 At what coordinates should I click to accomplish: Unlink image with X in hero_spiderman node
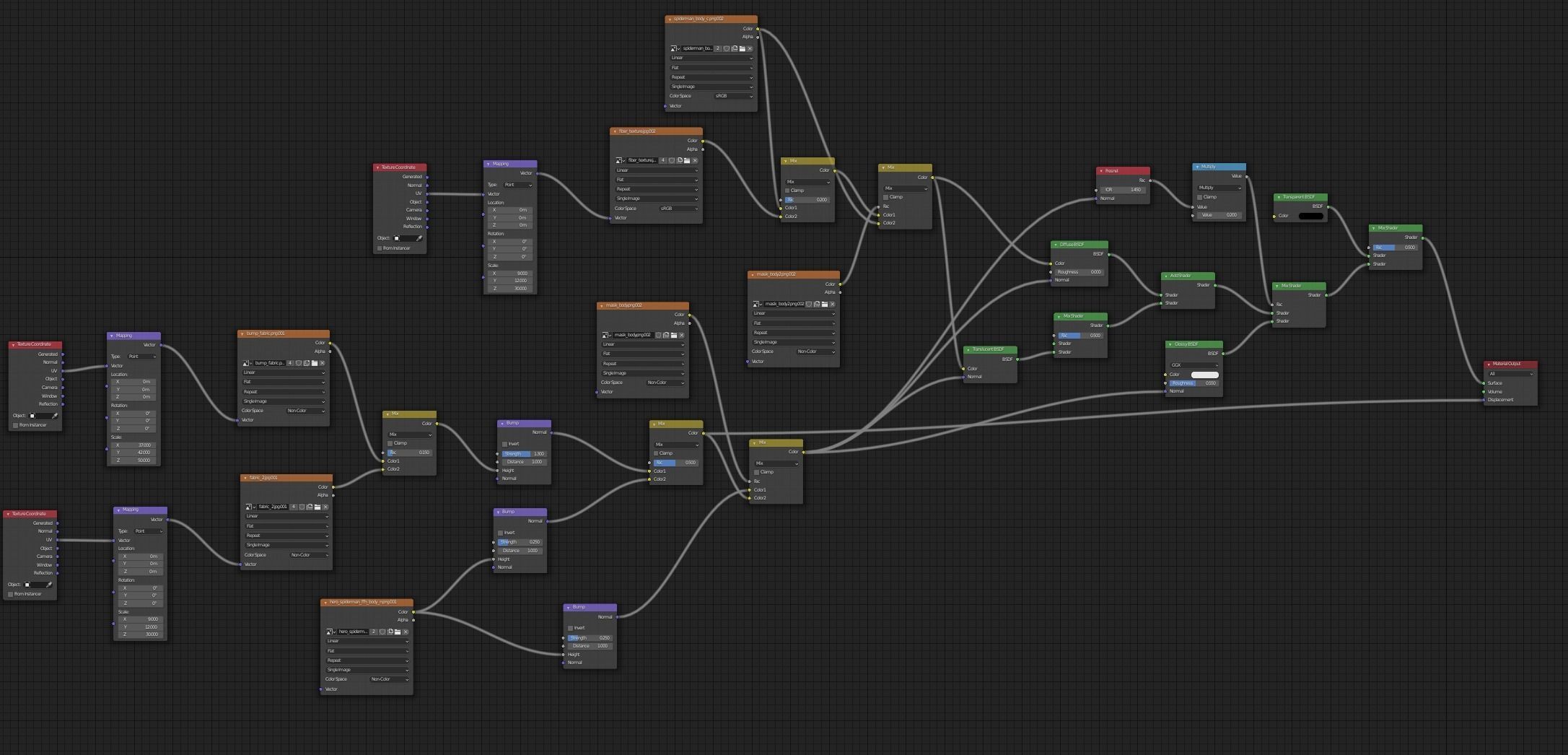[x=406, y=632]
